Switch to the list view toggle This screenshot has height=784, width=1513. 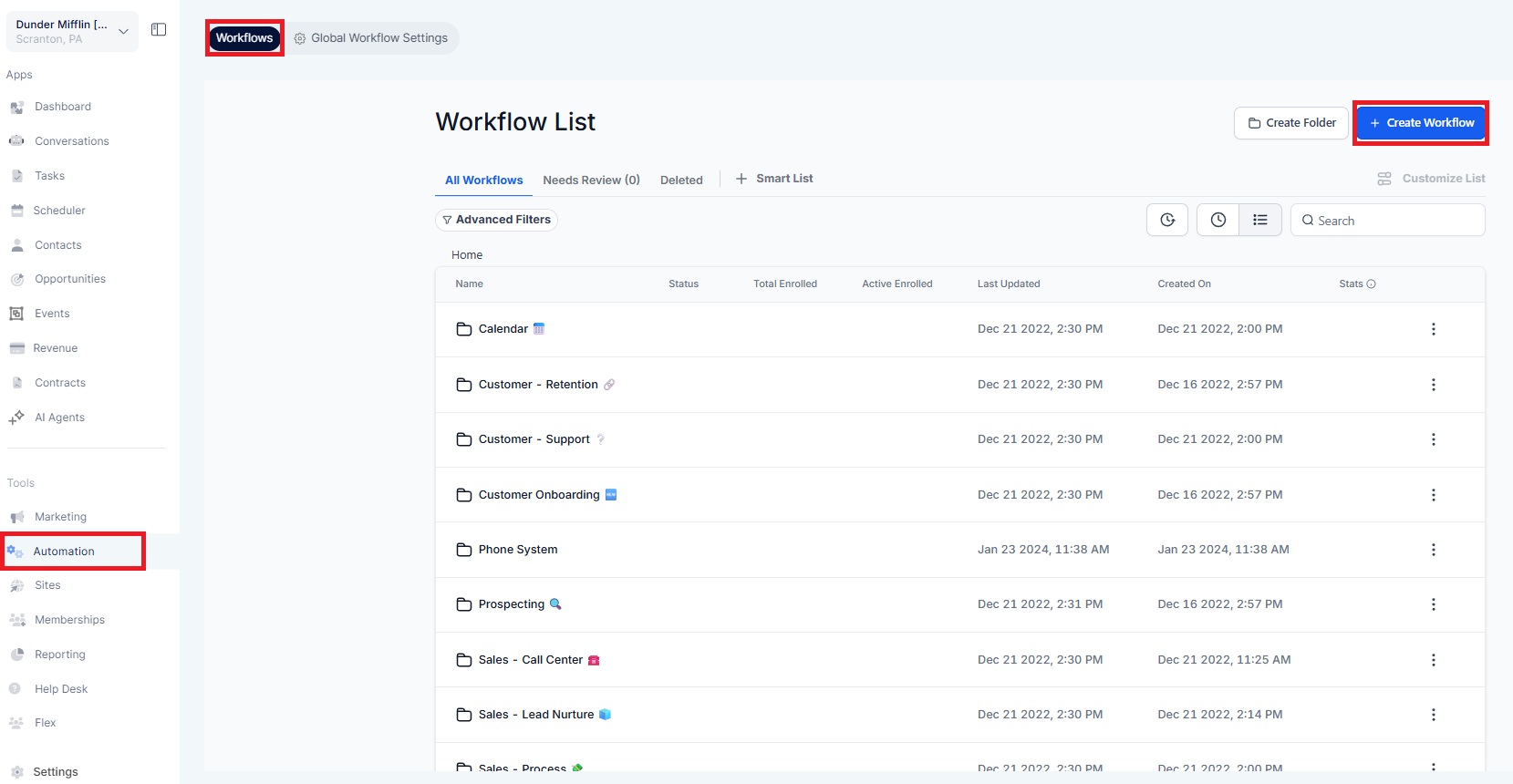tap(1260, 220)
